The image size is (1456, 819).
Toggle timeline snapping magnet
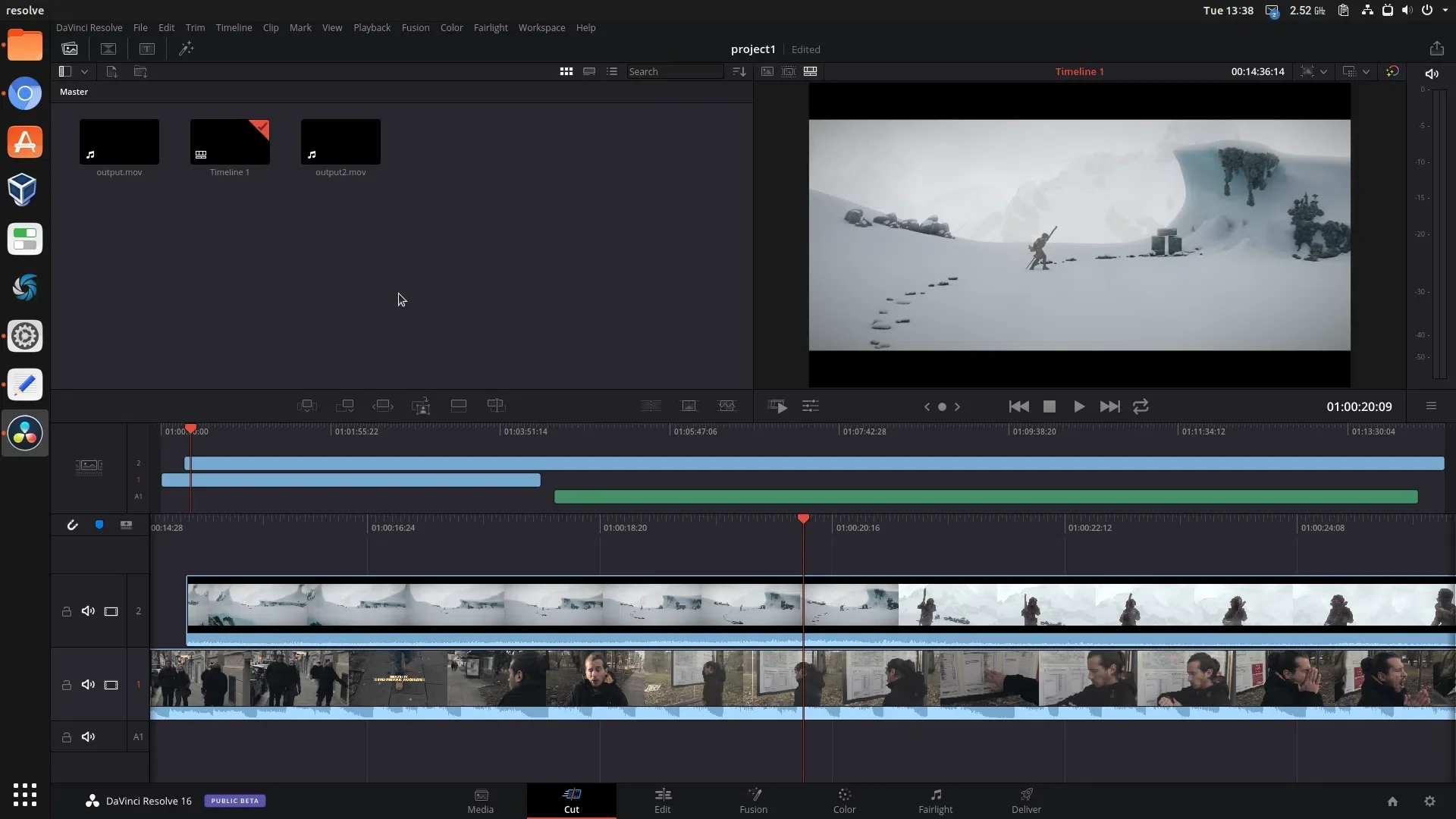tap(72, 525)
